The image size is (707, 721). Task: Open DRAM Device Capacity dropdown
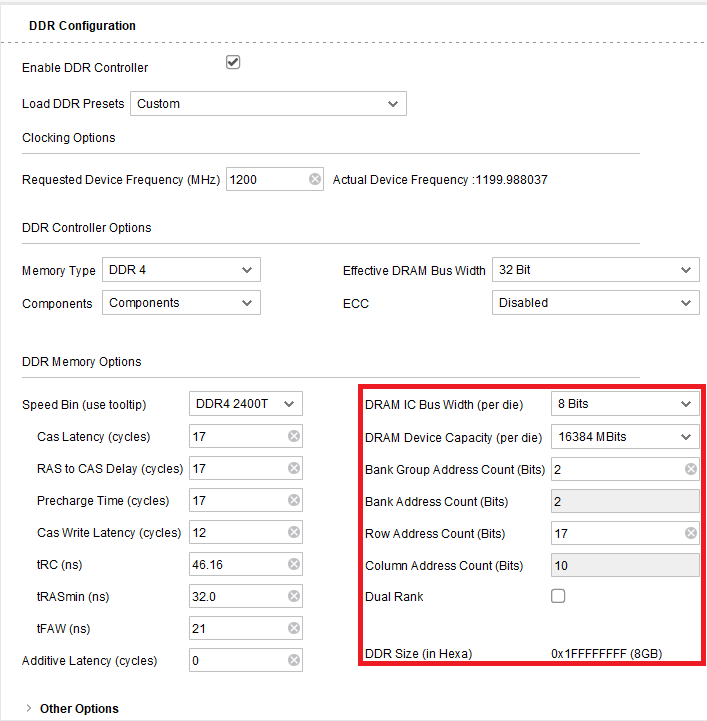(625, 437)
